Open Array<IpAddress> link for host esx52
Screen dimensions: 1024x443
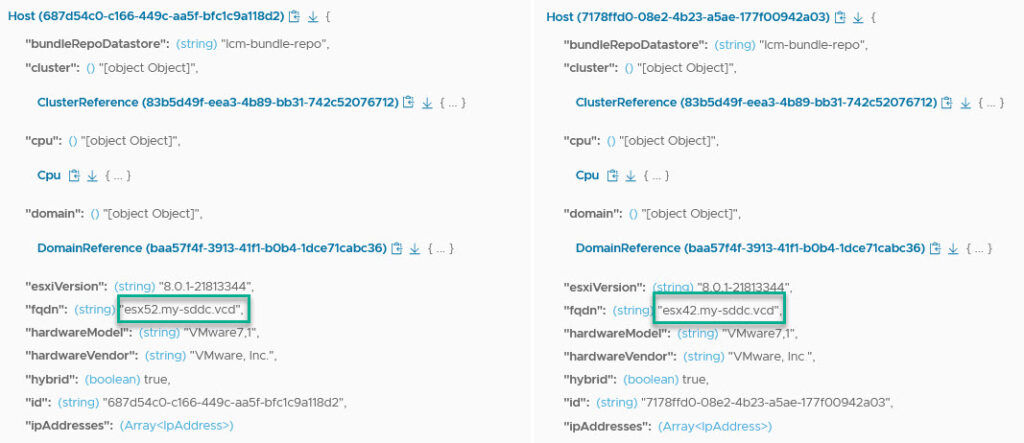(176, 426)
